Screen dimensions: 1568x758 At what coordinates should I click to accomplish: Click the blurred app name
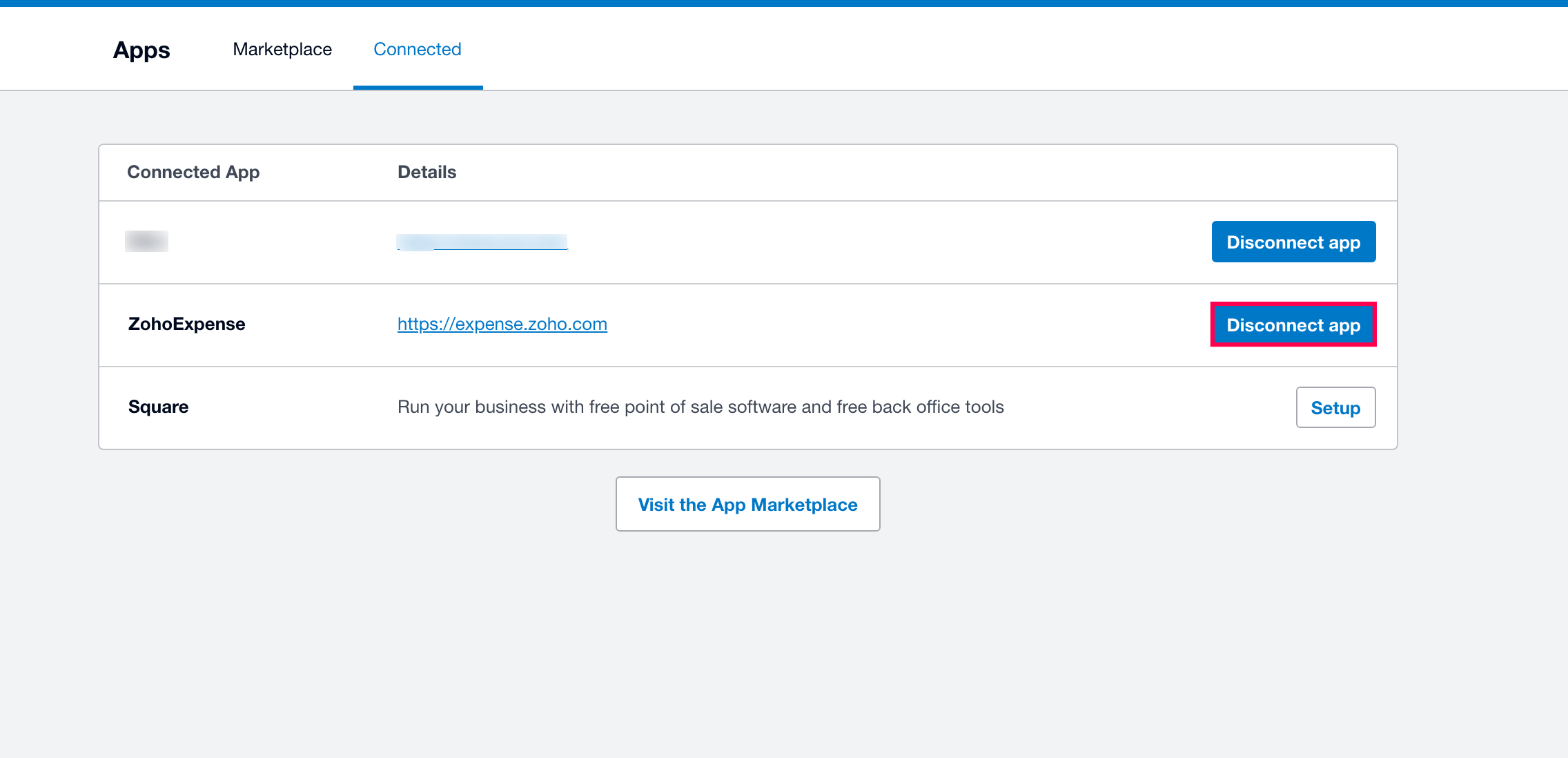click(146, 241)
